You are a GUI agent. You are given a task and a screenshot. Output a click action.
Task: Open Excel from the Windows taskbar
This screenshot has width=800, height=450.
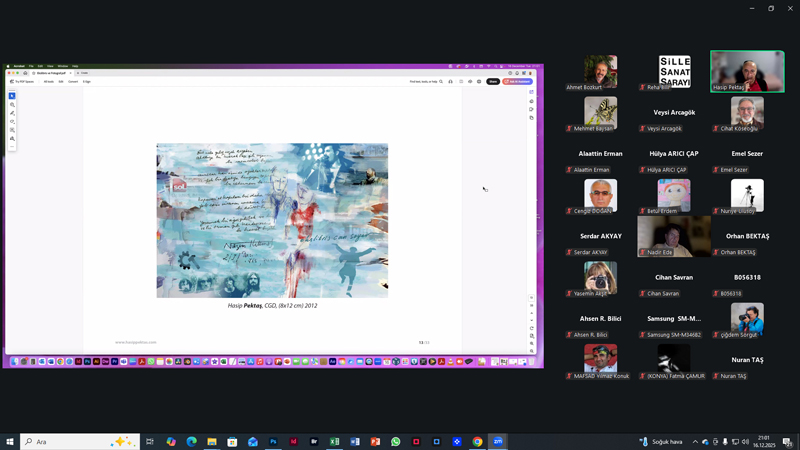334,441
